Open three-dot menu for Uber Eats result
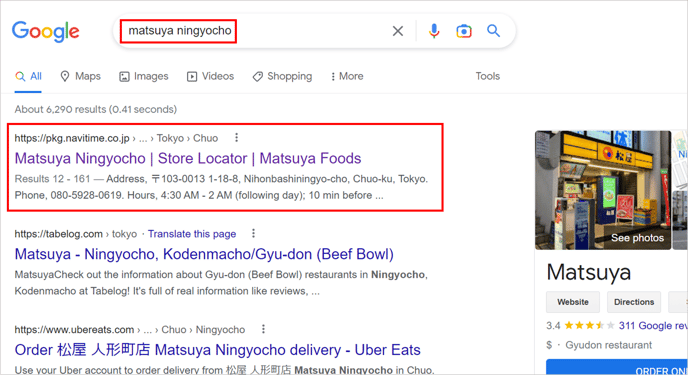Image resolution: width=688 pixels, height=375 pixels. coord(263,329)
